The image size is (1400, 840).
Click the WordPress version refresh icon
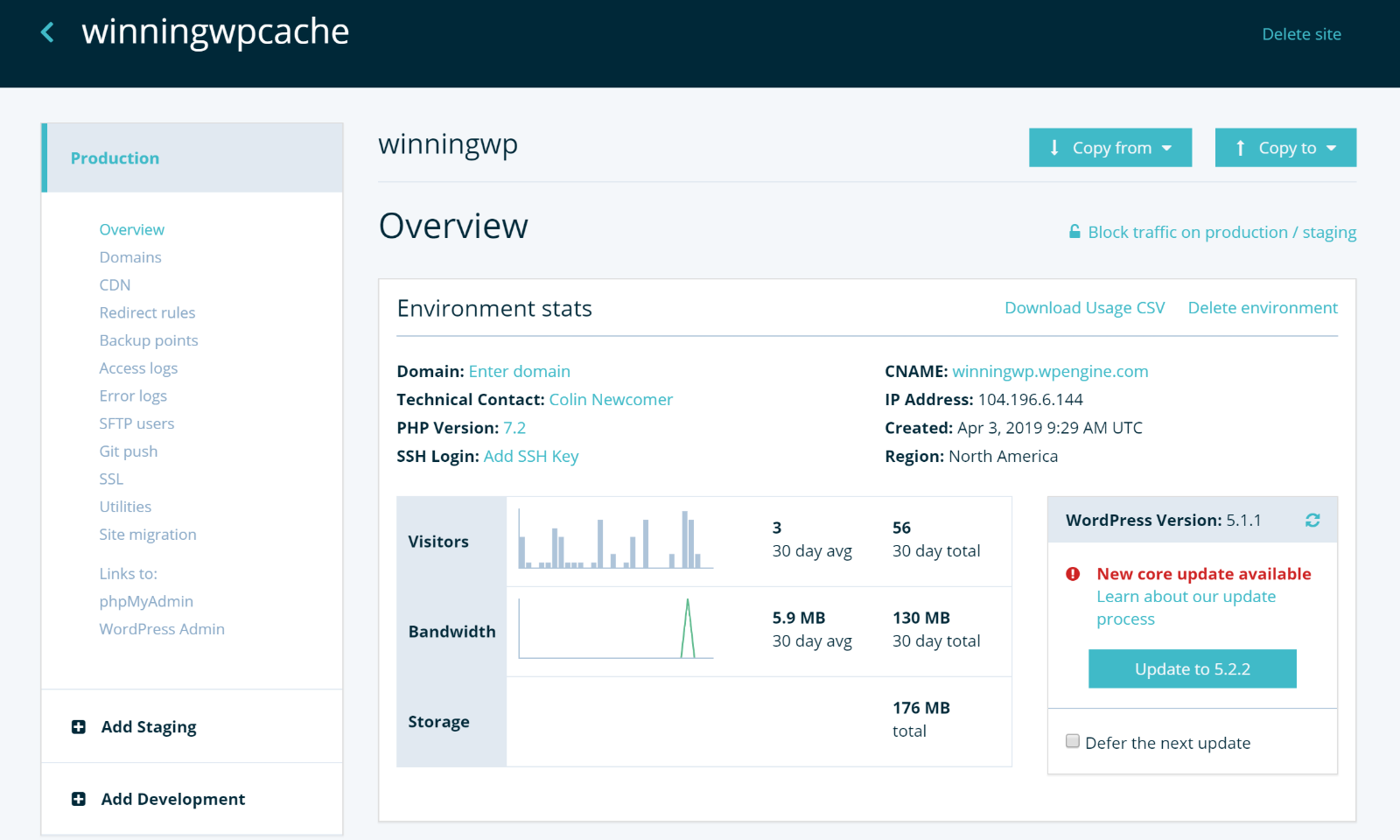click(x=1312, y=521)
